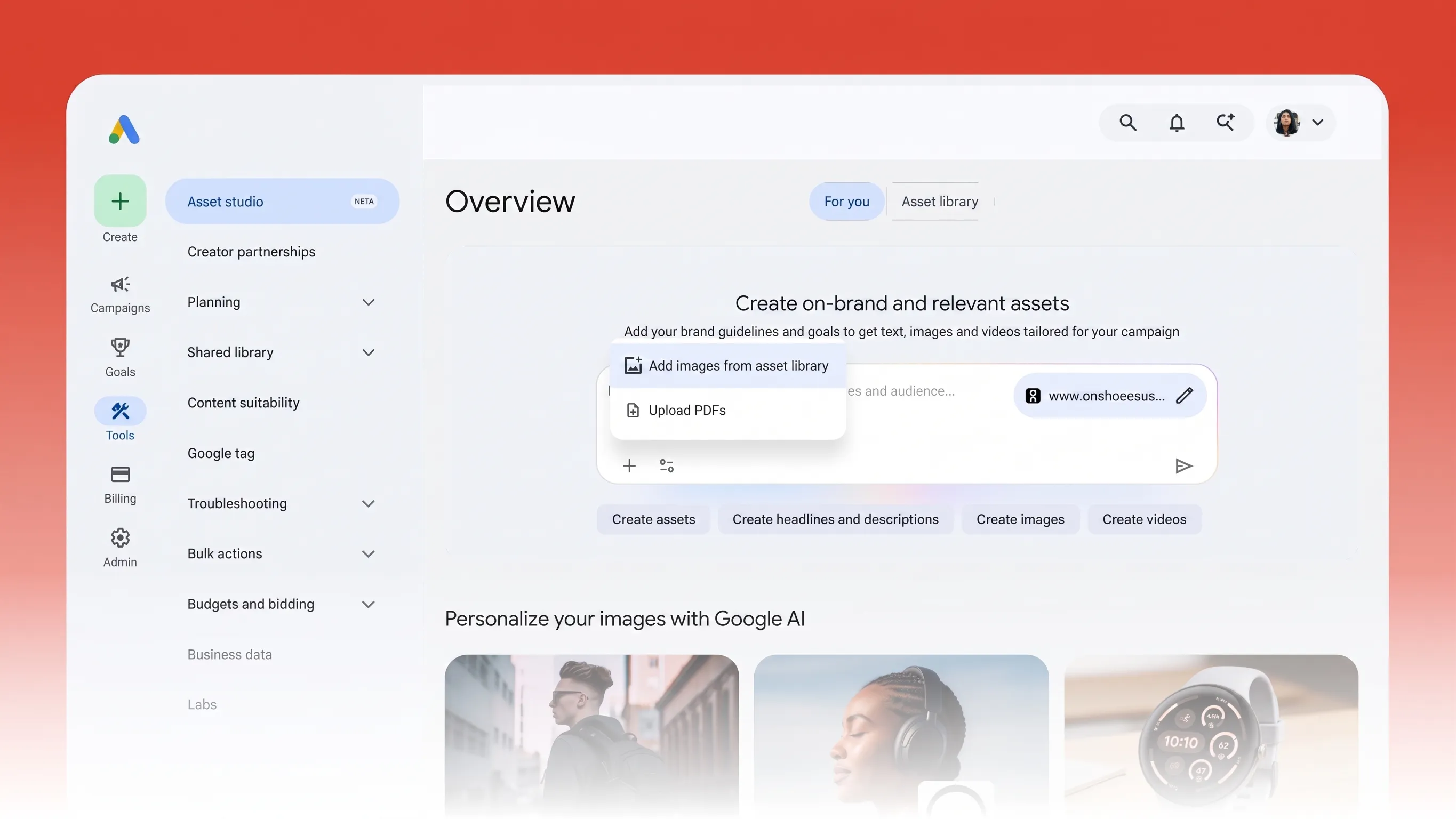Click Create headlines and descriptions chip
Screen dimensions: 1456x819
835,519
